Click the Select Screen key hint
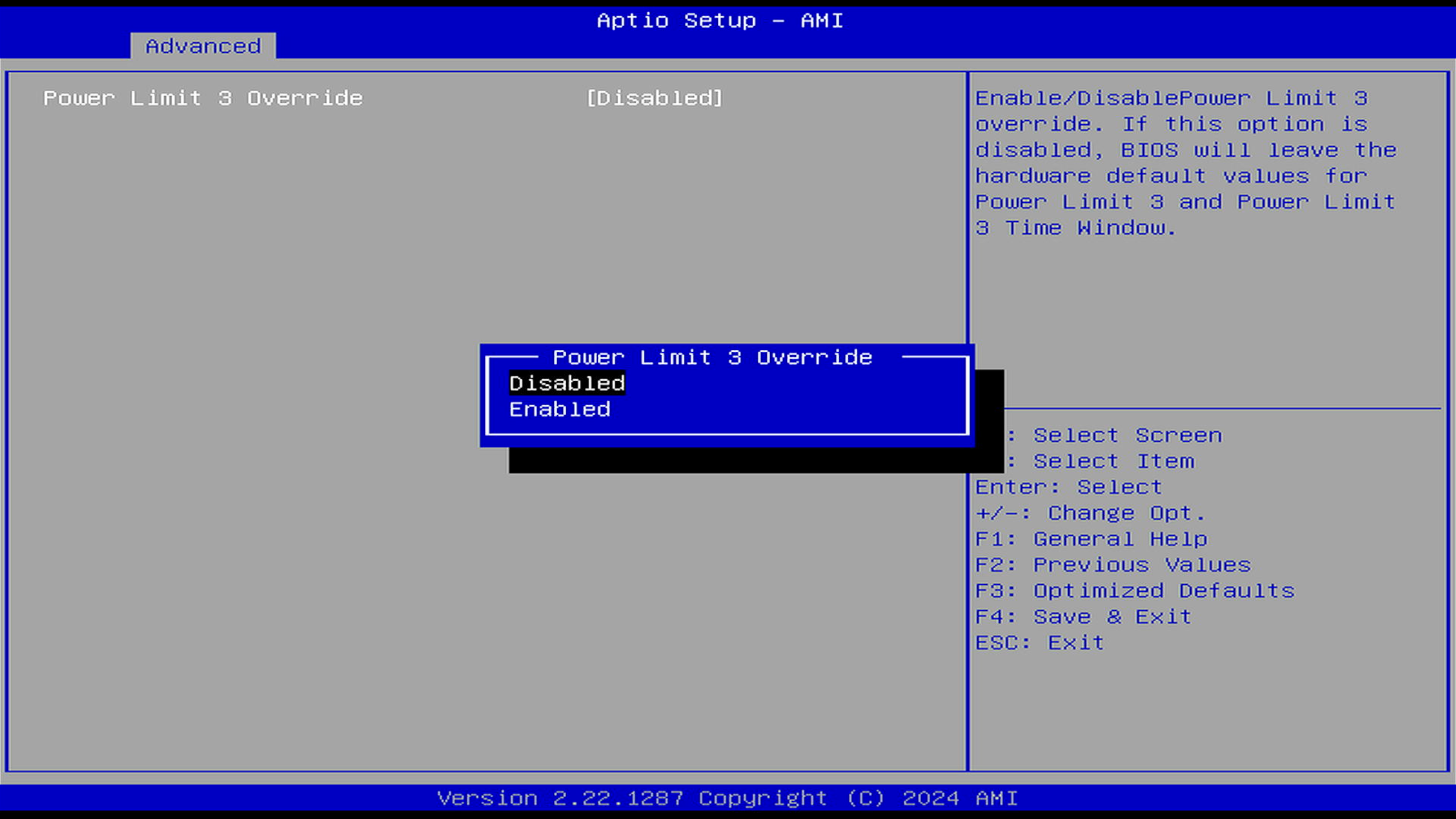Image resolution: width=1456 pixels, height=819 pixels. [x=1127, y=435]
